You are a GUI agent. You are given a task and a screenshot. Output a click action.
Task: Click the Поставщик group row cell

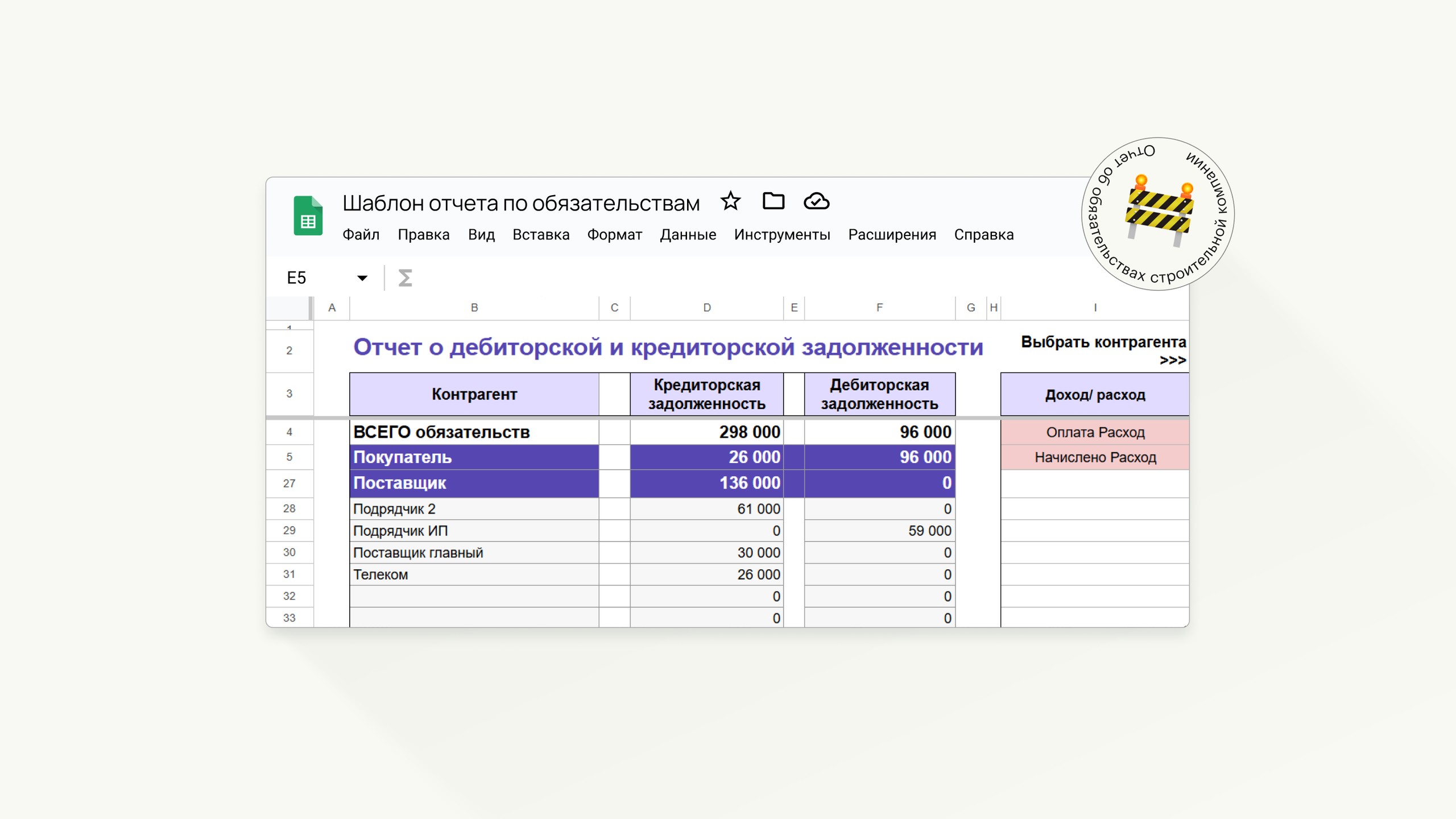[474, 483]
